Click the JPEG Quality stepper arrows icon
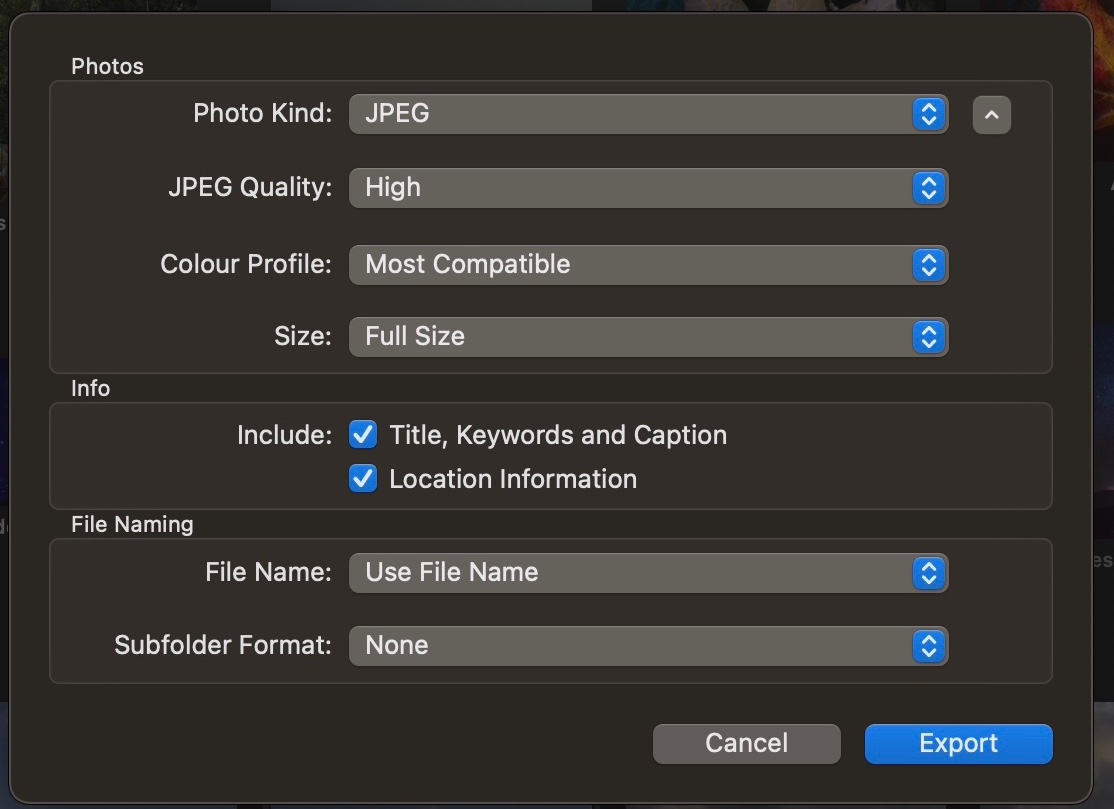 click(929, 188)
